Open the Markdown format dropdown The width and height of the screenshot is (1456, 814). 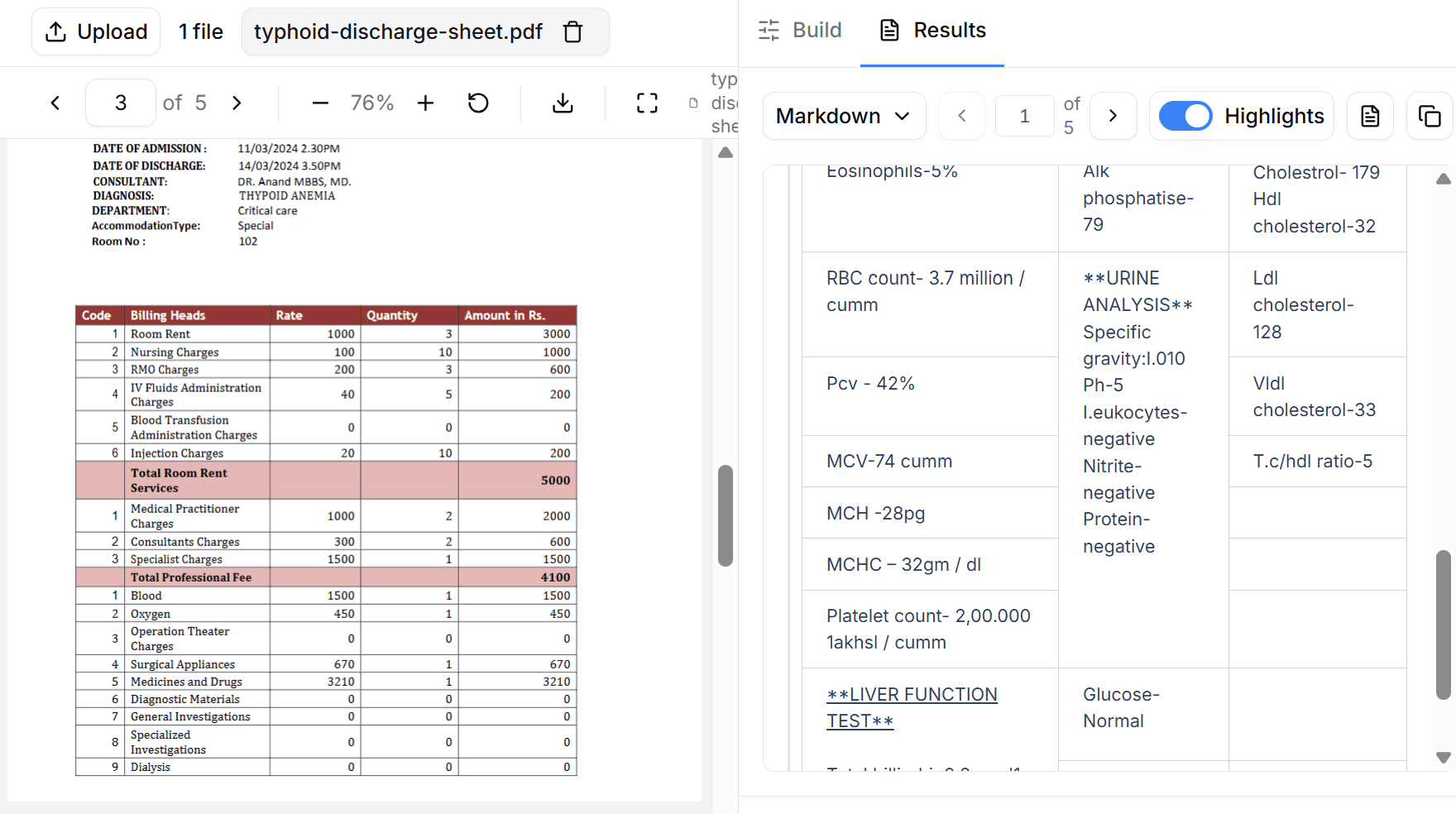(844, 116)
